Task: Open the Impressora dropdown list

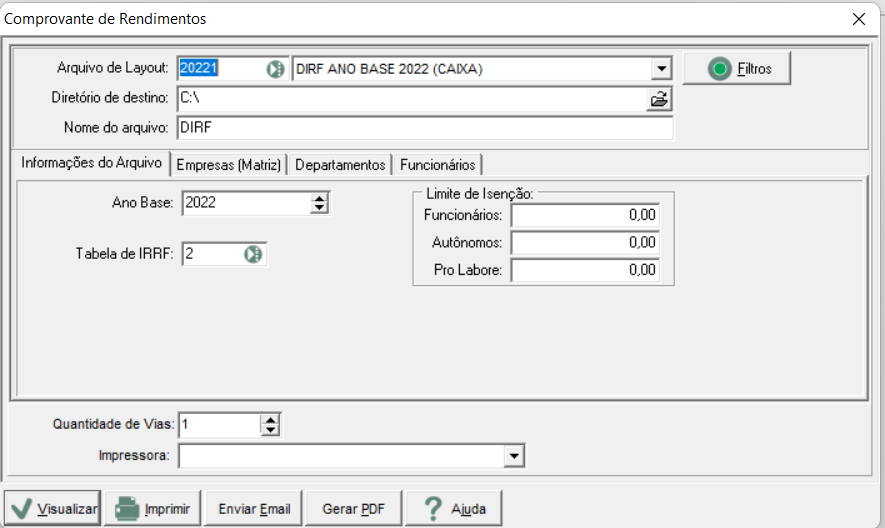Action: pos(514,456)
